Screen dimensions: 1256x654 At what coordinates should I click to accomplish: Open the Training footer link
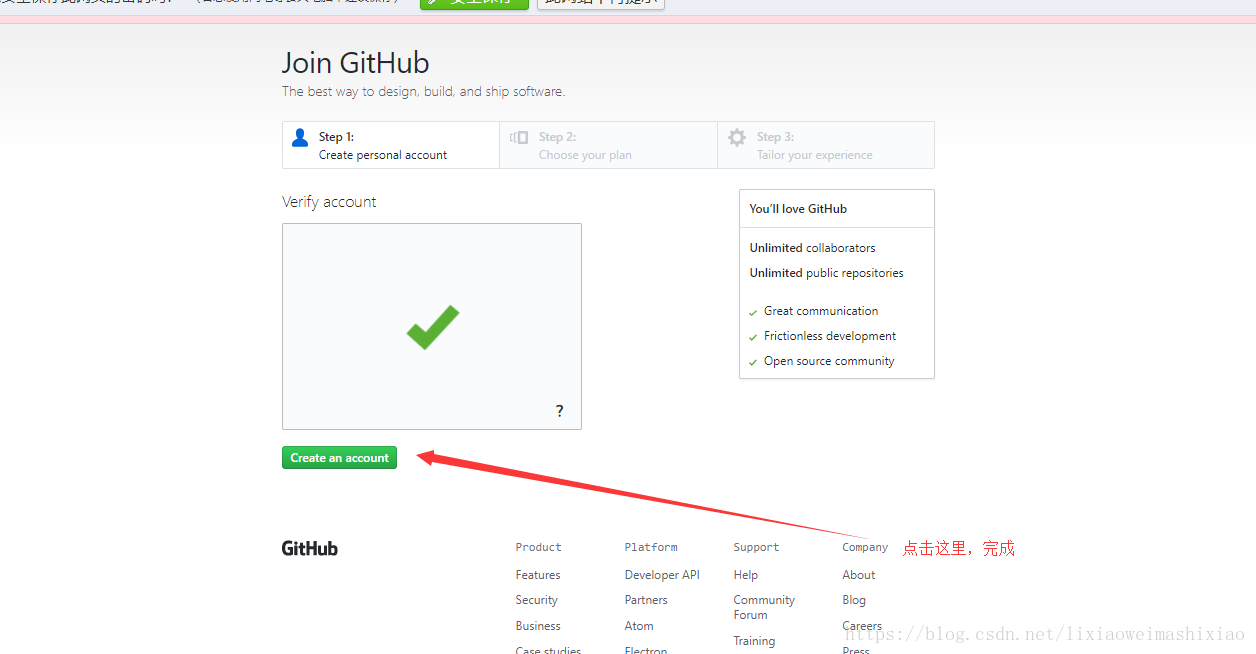pos(754,641)
